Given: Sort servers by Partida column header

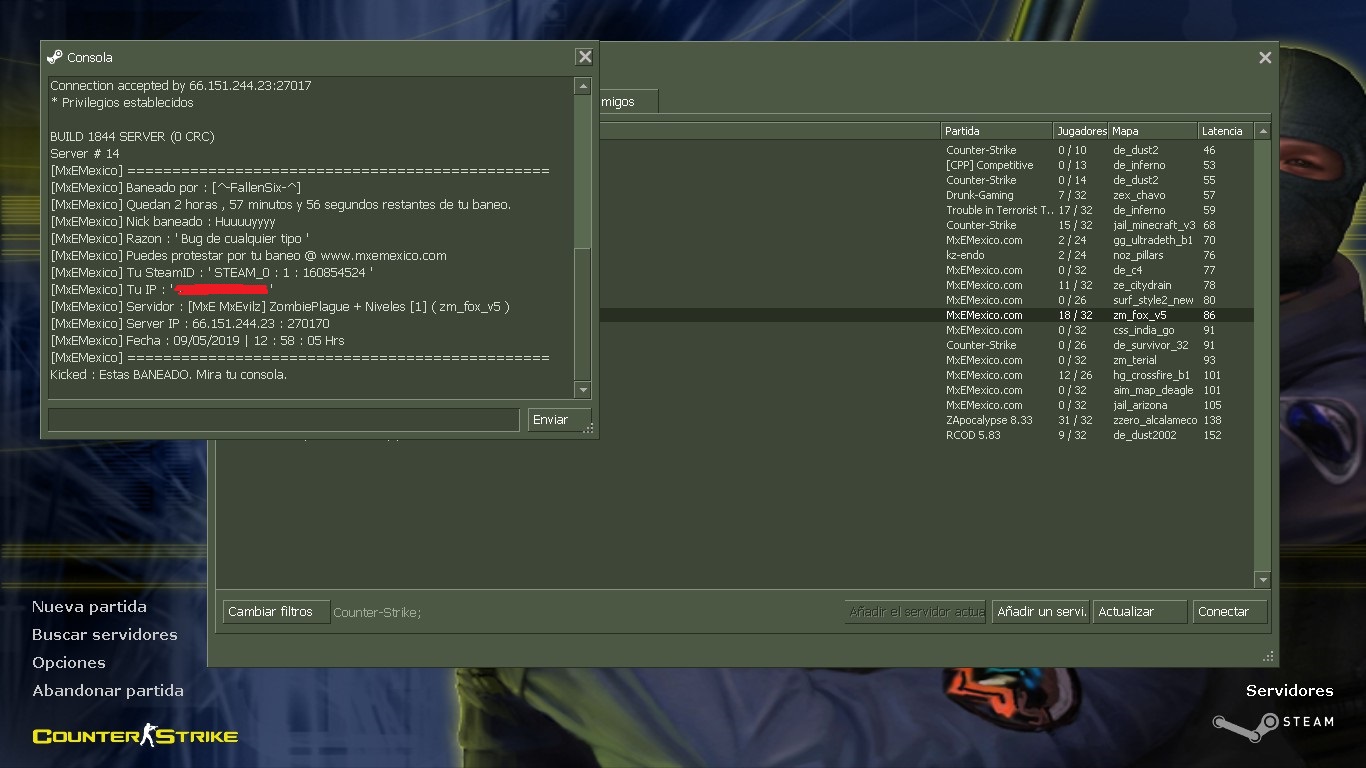Looking at the screenshot, I should tap(997, 131).
